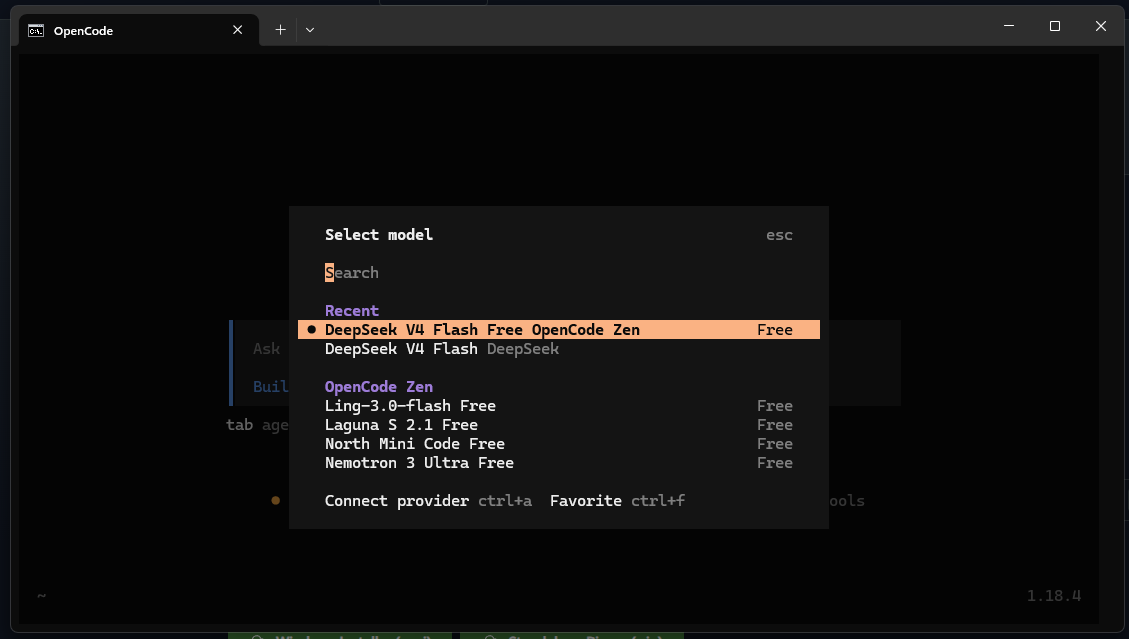Click the orange status dot below dialog

tap(275, 500)
